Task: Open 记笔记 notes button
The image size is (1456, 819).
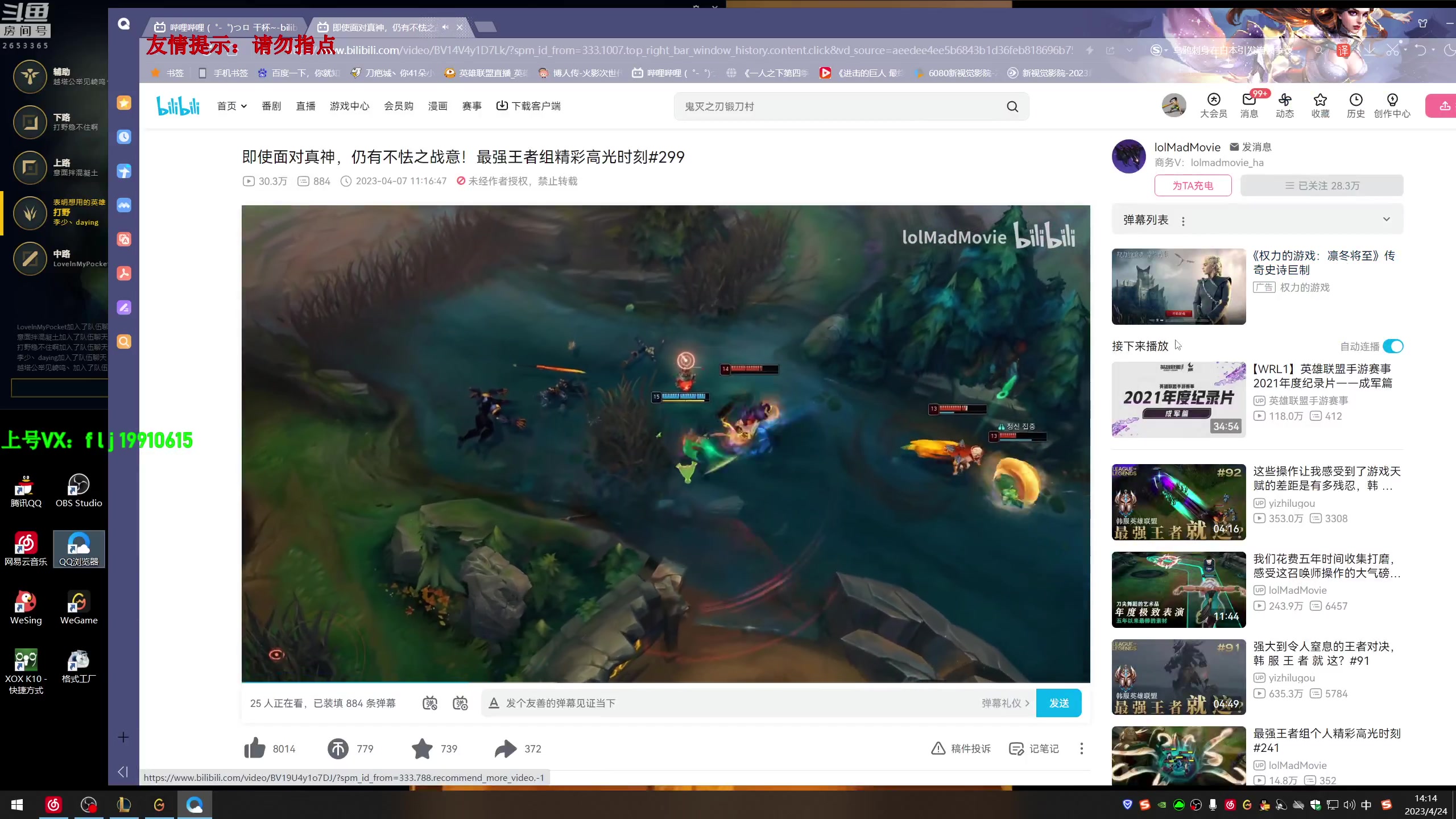Action: 1033,748
